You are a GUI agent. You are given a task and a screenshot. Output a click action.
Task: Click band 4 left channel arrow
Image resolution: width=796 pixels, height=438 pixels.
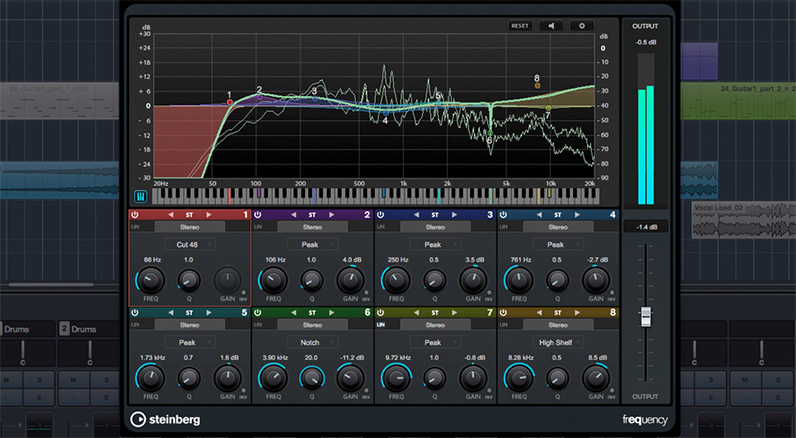coord(539,215)
